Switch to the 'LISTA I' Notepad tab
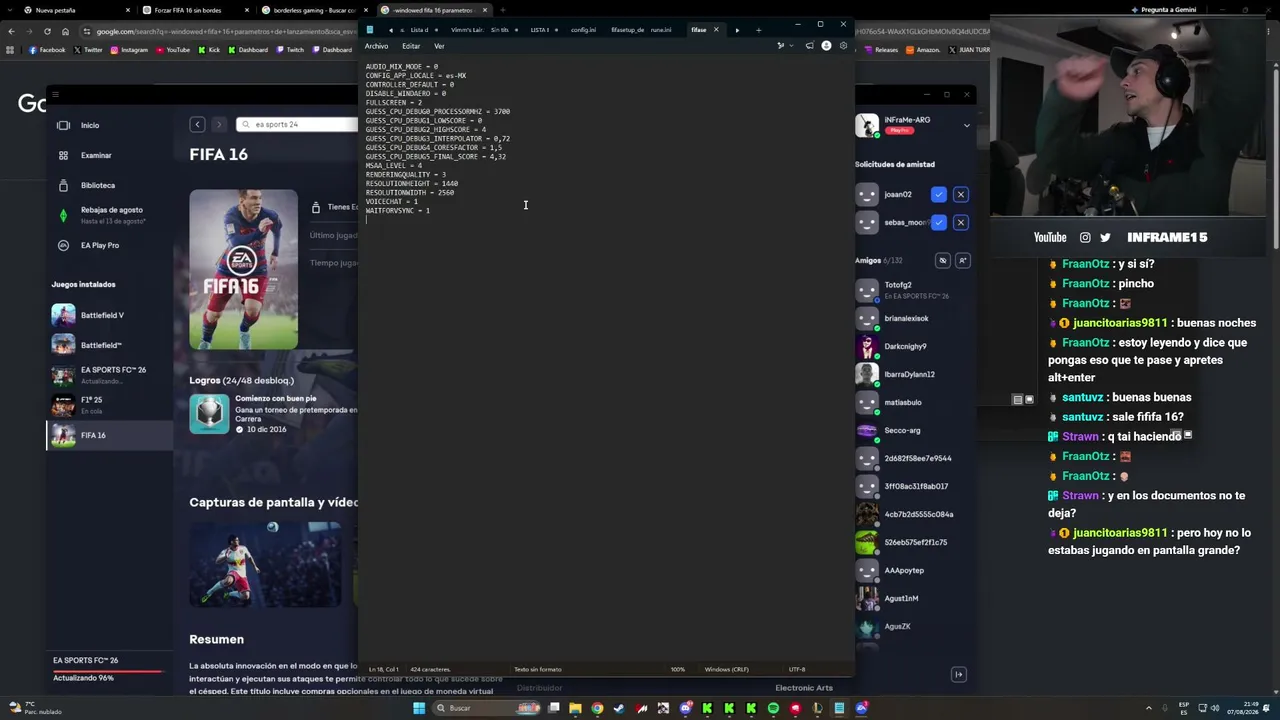Screen dimensions: 1280x720 click(x=539, y=30)
